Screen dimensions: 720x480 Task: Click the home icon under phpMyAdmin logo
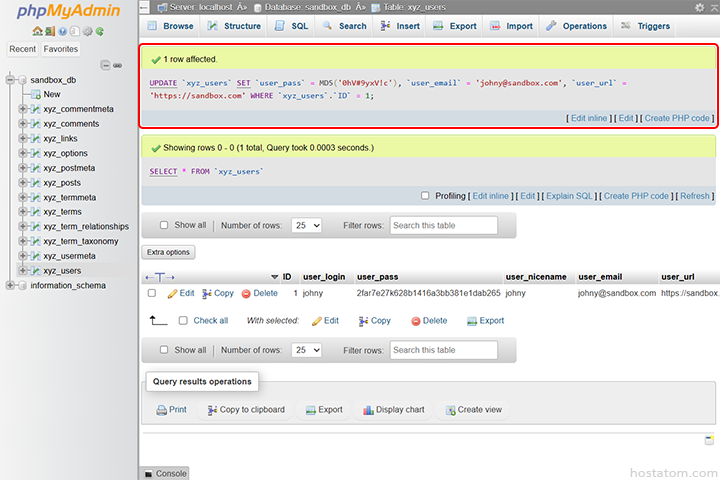[x=37, y=31]
